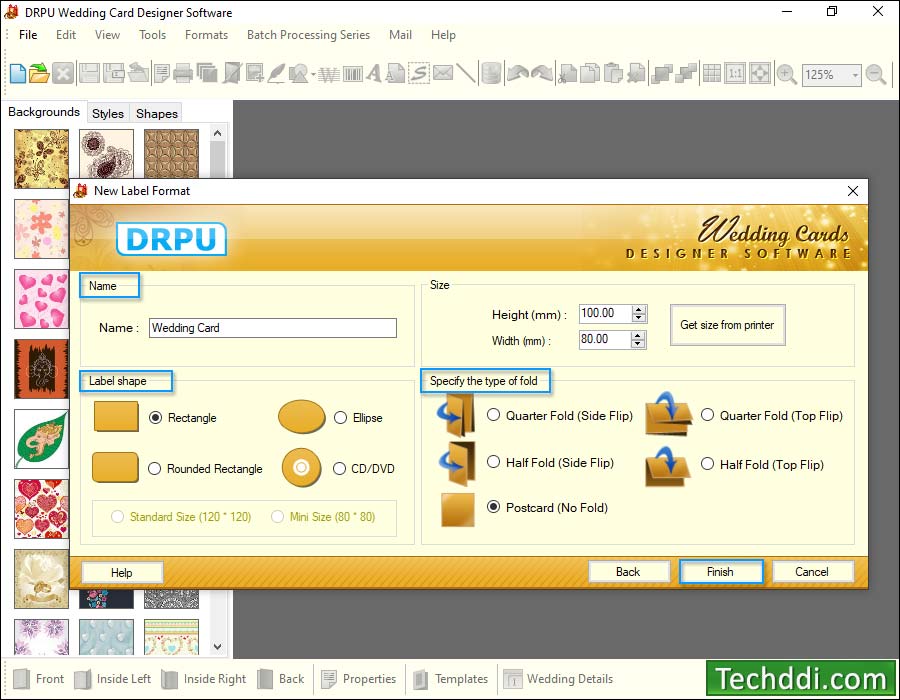Click the gray X close-document toolbar icon
This screenshot has height=700, width=900.
(x=63, y=74)
